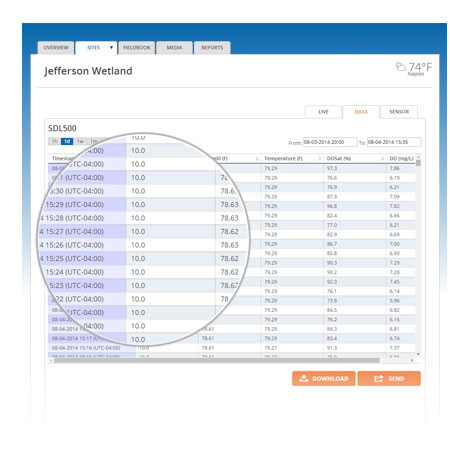Expand the SITES tab dropdown arrow
This screenshot has height=450, width=450.
point(111,47)
